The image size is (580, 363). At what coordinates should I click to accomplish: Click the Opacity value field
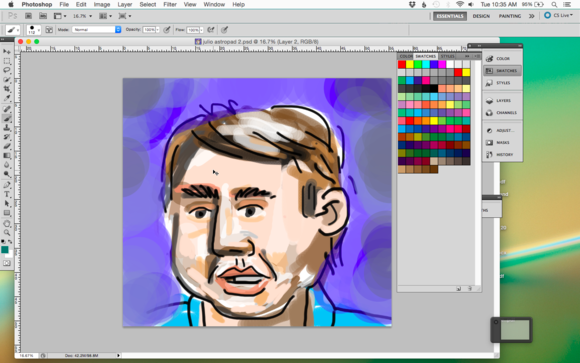149,30
